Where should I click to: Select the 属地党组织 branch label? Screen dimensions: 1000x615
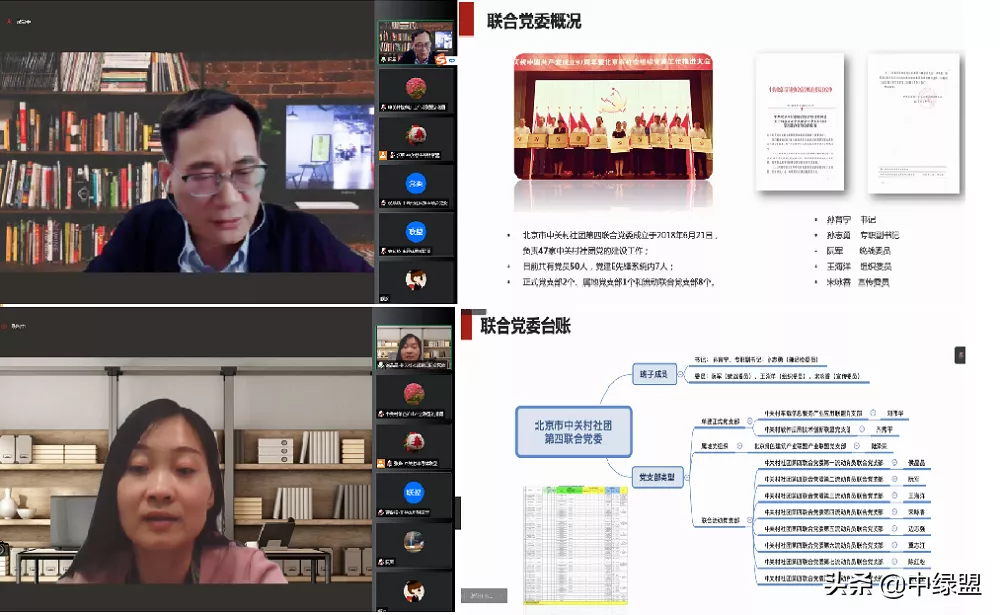[714, 446]
